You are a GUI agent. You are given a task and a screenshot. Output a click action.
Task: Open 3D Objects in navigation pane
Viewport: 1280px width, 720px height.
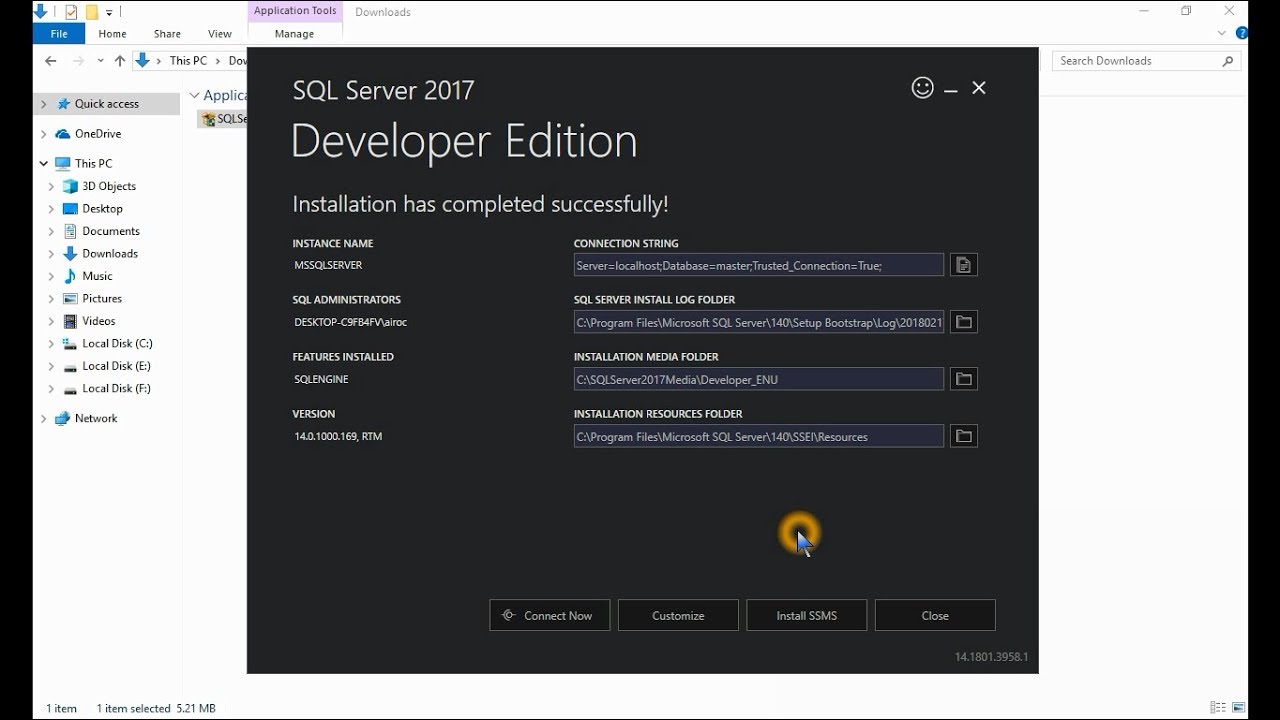tap(109, 186)
